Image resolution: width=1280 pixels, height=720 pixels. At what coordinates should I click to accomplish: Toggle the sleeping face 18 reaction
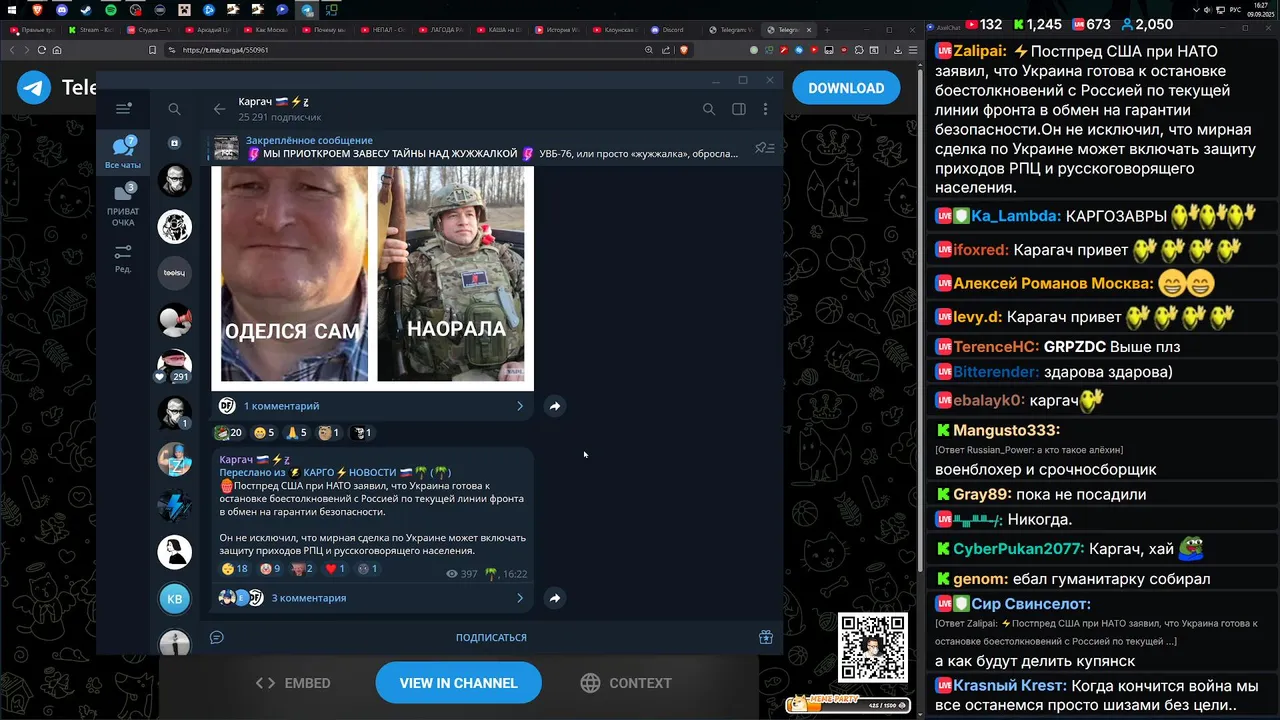point(235,569)
